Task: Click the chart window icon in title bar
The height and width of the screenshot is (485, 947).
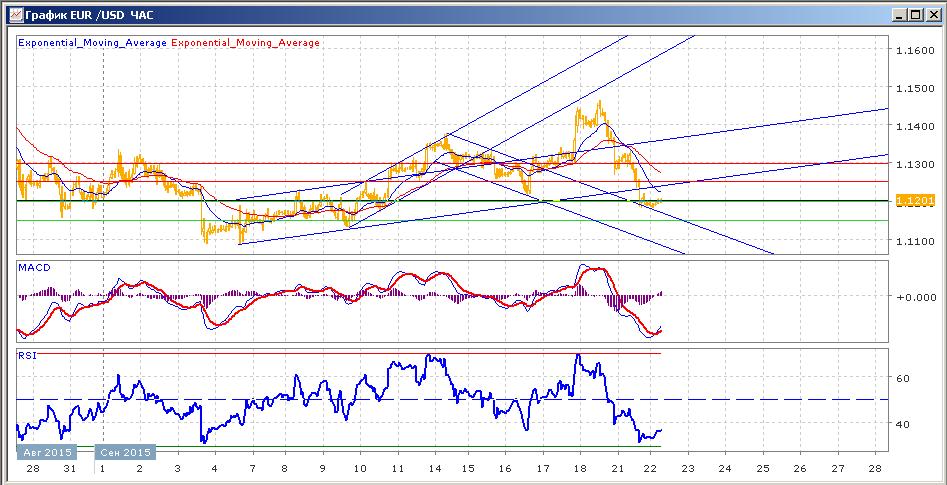Action: tap(16, 14)
